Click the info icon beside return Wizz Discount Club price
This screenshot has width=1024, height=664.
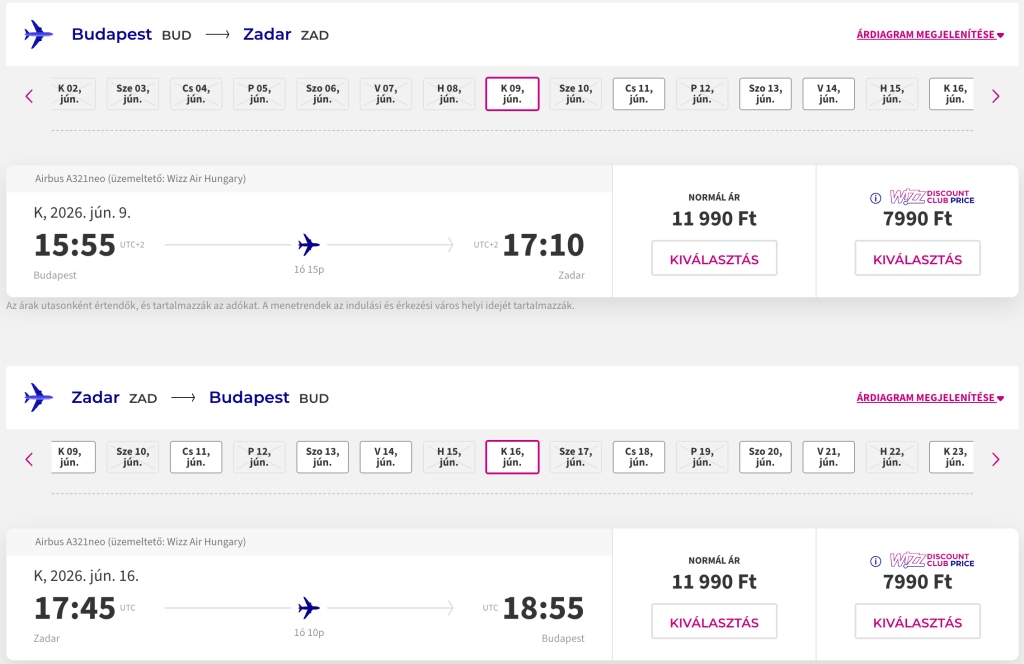tap(876, 561)
